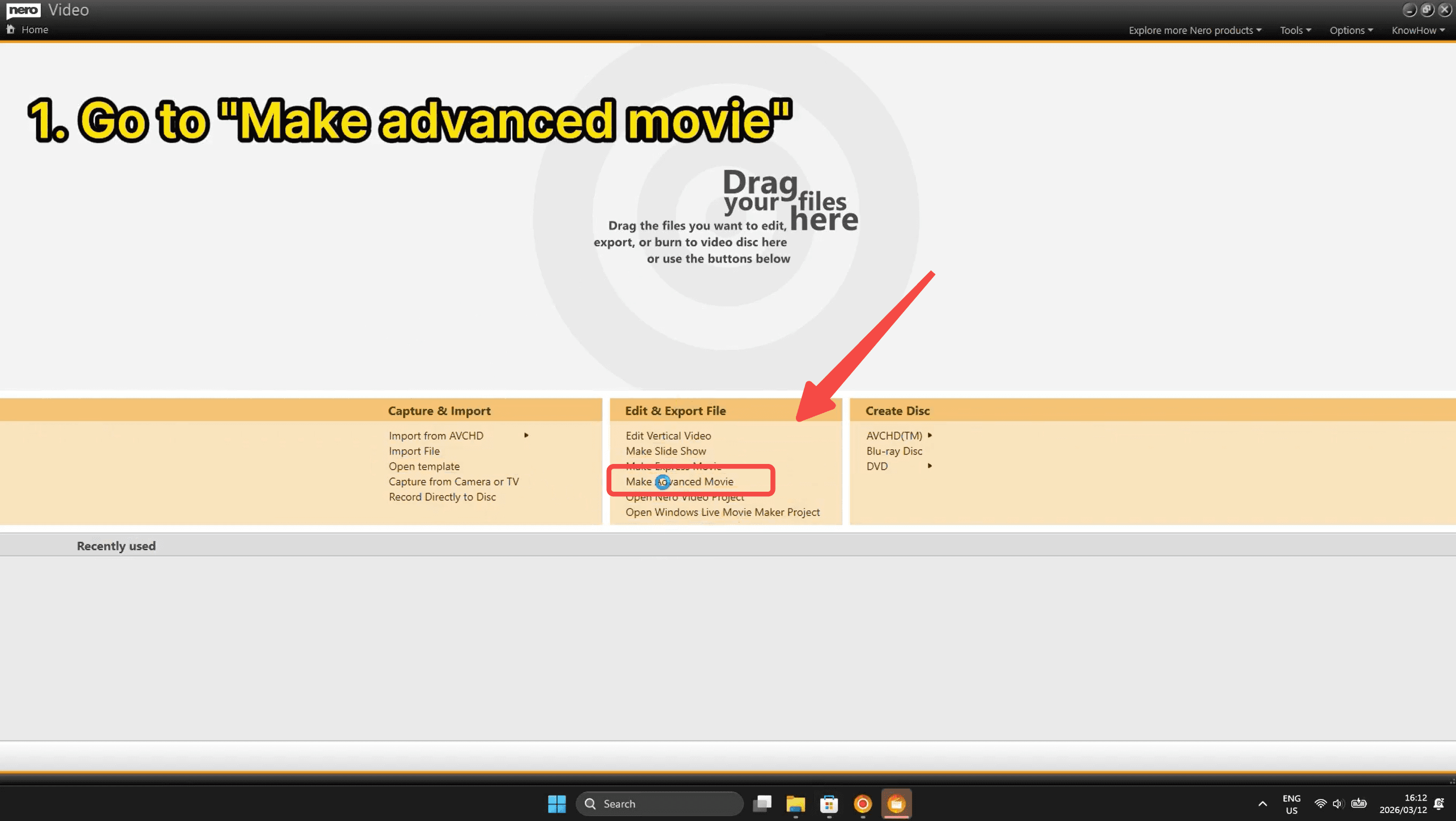Viewport: 1456px width, 821px height.
Task: Open the Wi-Fi network tray icon
Action: 1320,803
